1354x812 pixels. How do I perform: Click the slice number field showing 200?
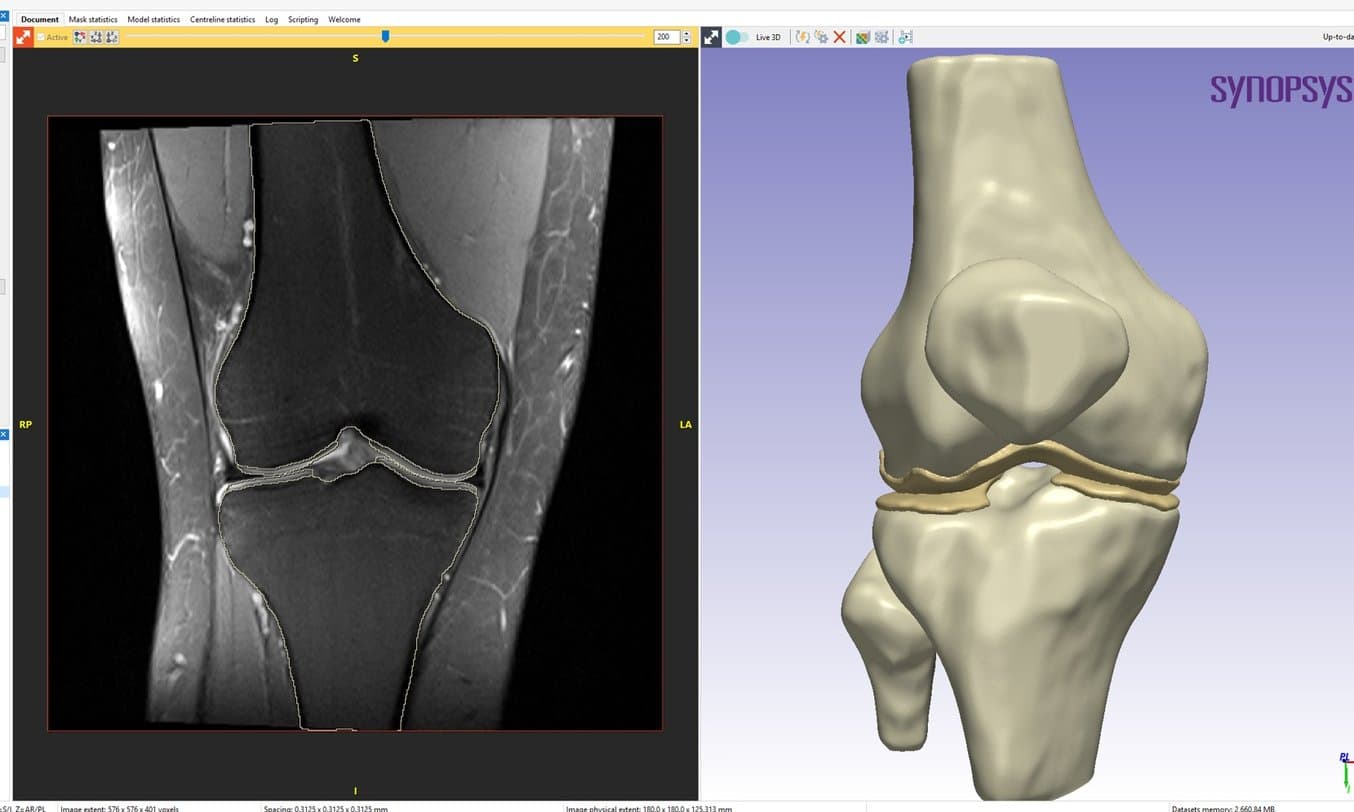(x=665, y=37)
